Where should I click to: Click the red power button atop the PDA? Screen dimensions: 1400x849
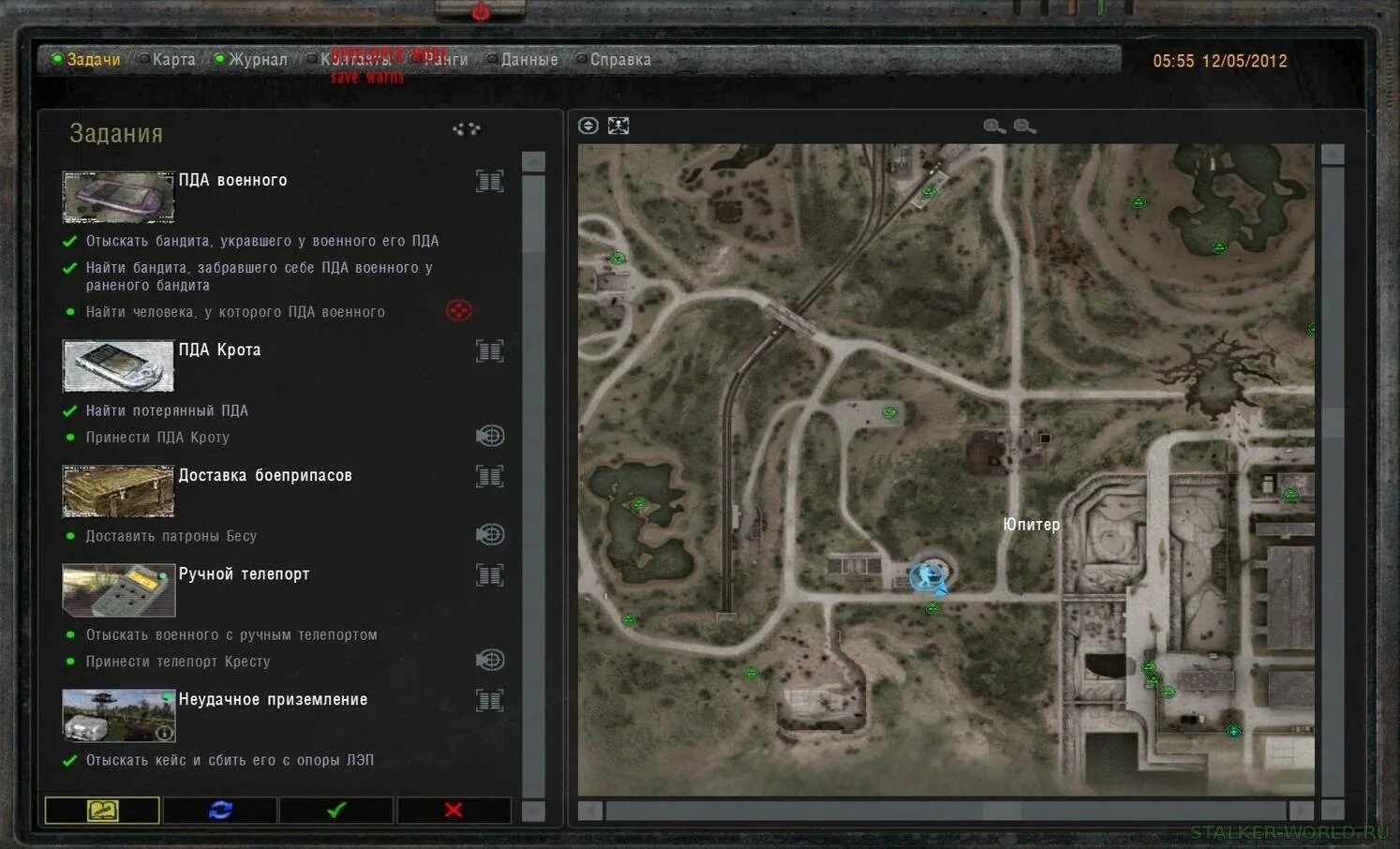(481, 11)
